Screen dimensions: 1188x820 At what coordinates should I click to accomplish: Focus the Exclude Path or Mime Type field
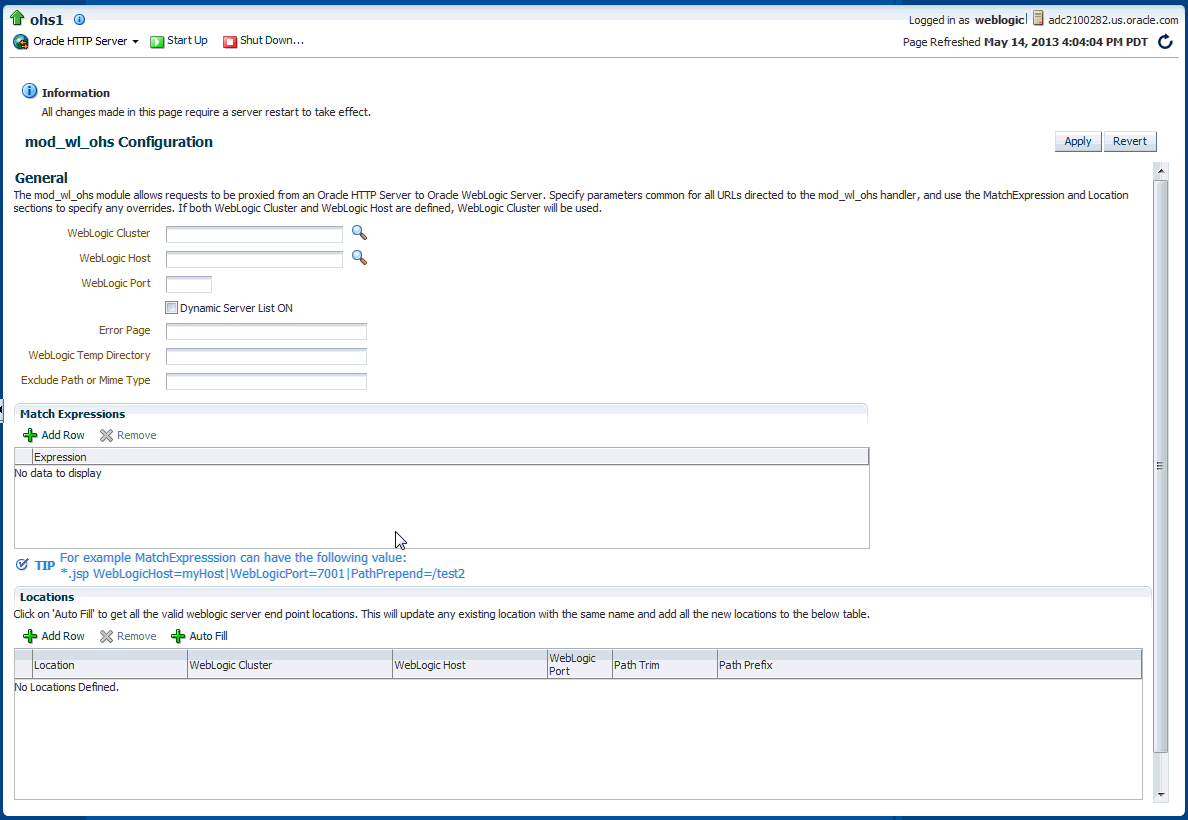pos(266,381)
